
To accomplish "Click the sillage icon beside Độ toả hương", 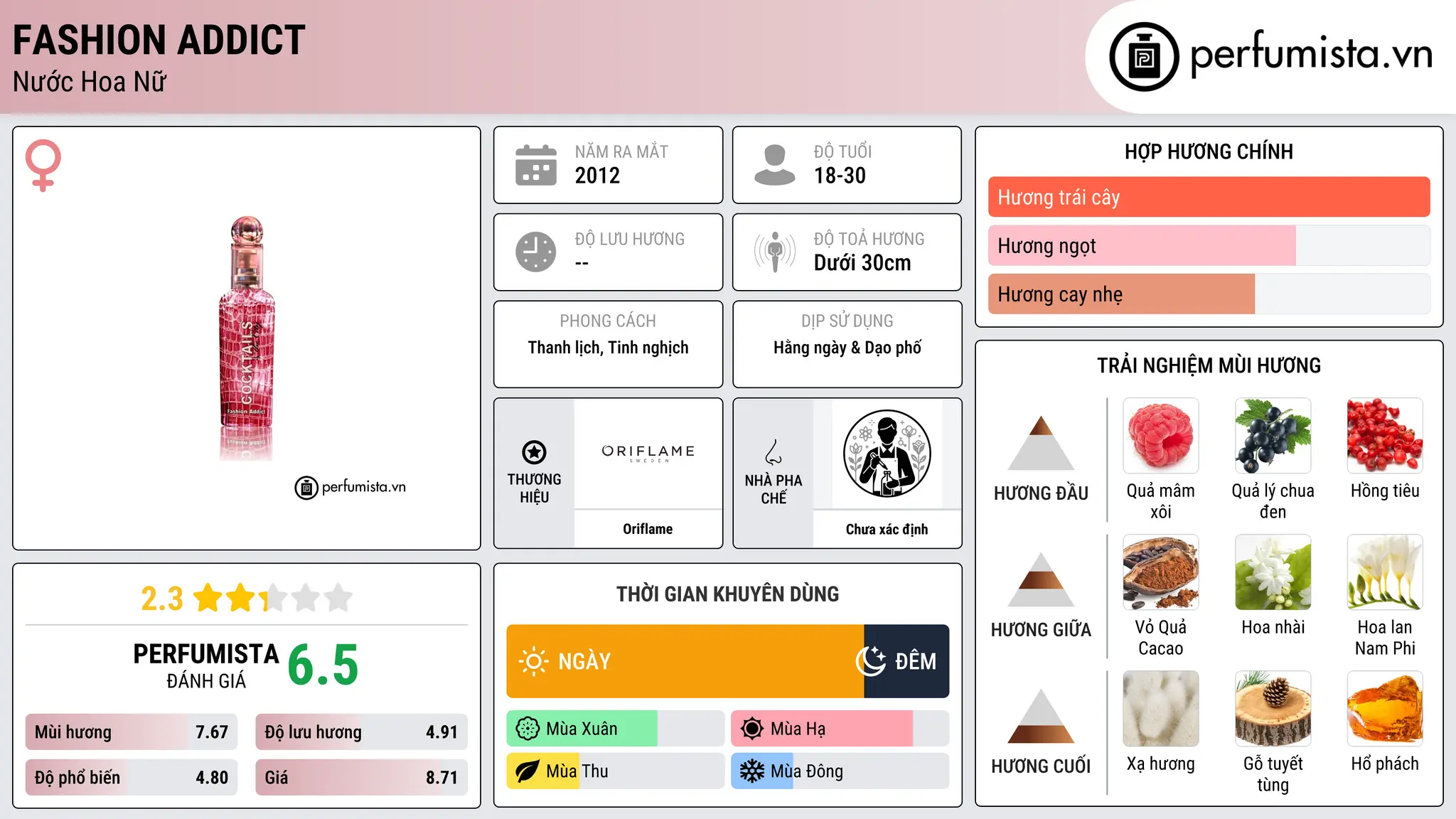I will [775, 252].
